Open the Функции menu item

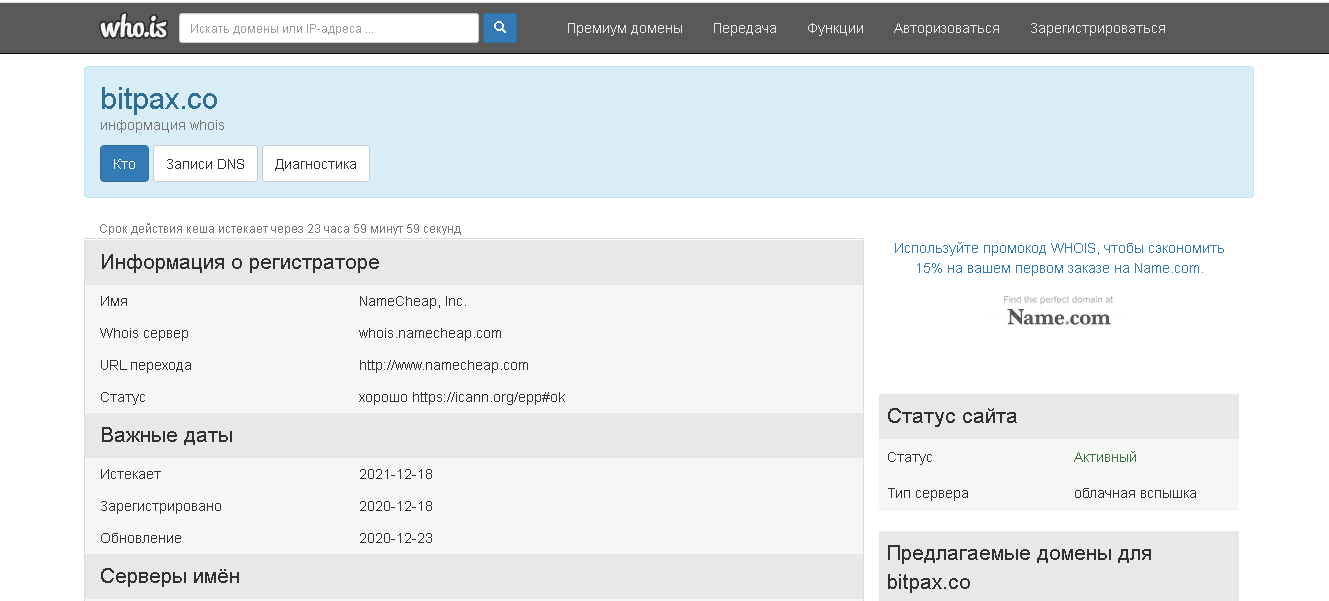(x=835, y=28)
